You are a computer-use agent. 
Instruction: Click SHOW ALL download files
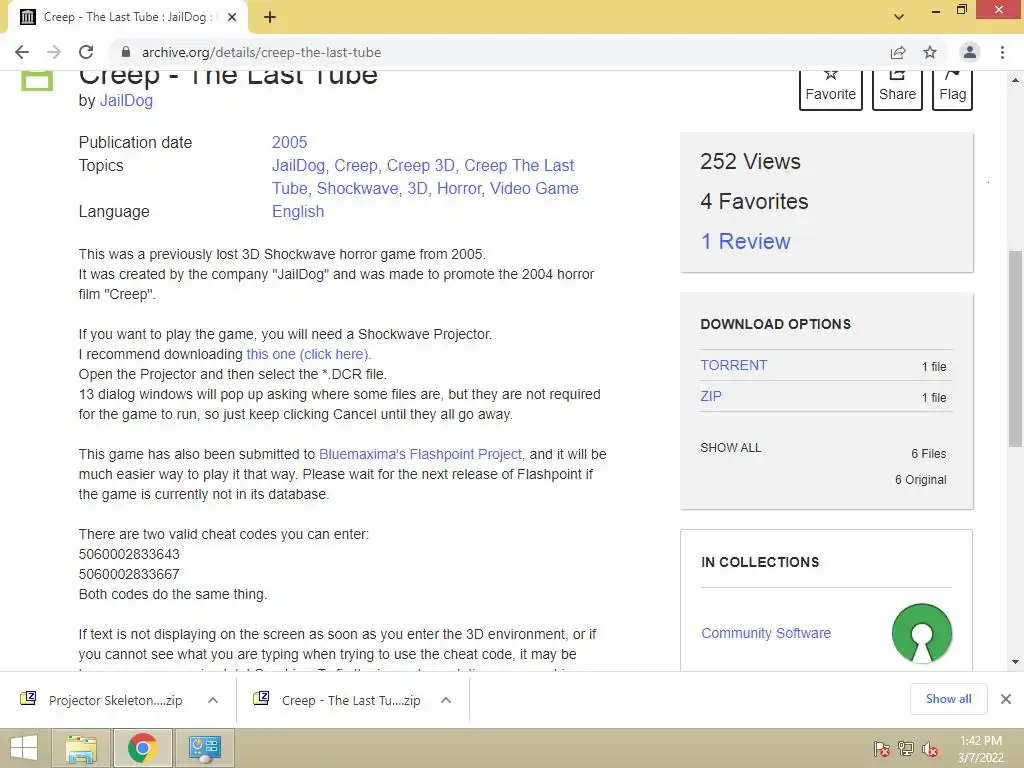click(731, 447)
